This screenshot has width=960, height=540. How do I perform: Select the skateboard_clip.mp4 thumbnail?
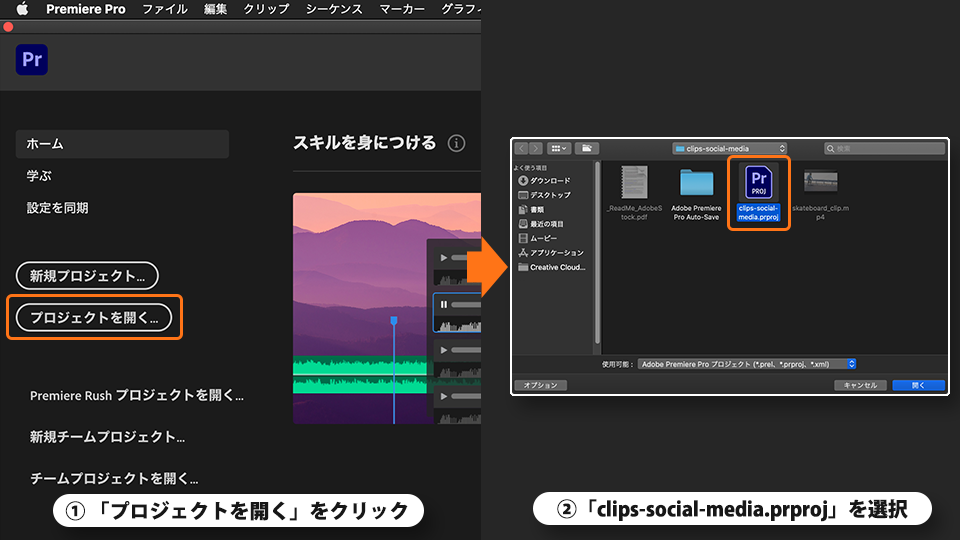pos(820,181)
